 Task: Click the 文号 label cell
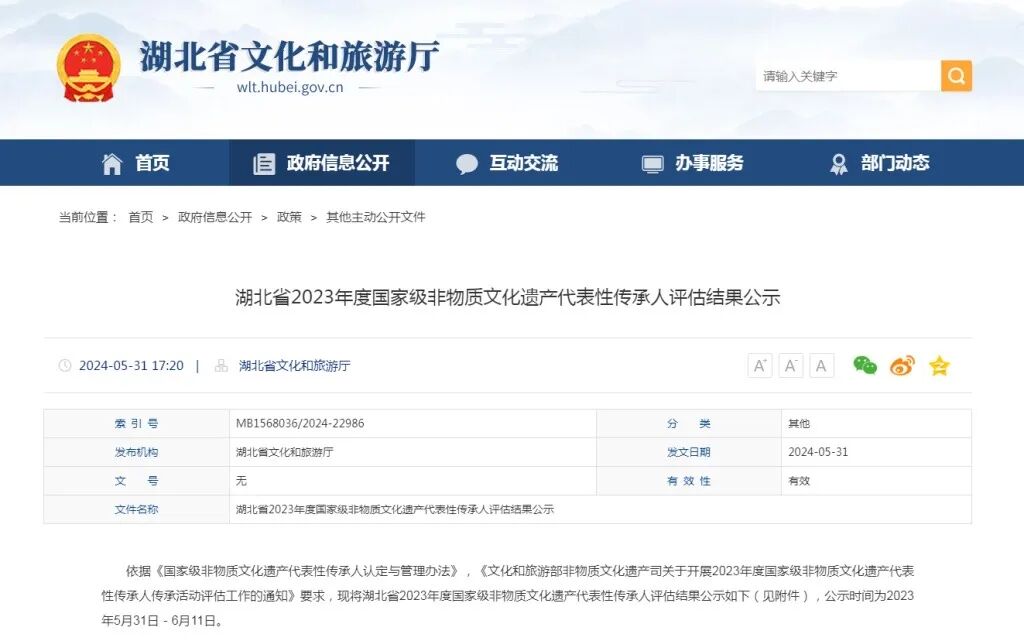pos(136,480)
